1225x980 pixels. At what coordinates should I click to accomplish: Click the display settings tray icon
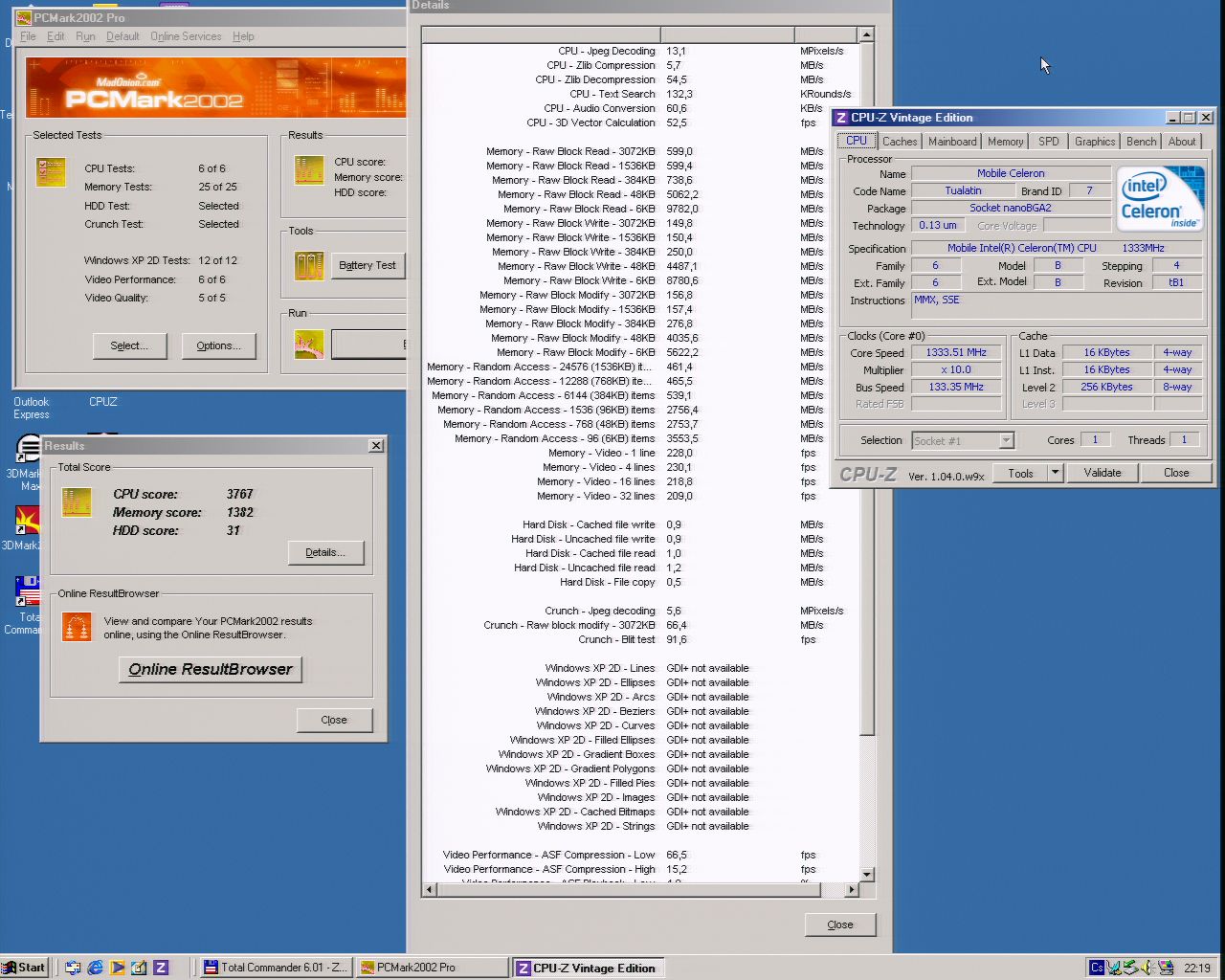coord(1165,968)
